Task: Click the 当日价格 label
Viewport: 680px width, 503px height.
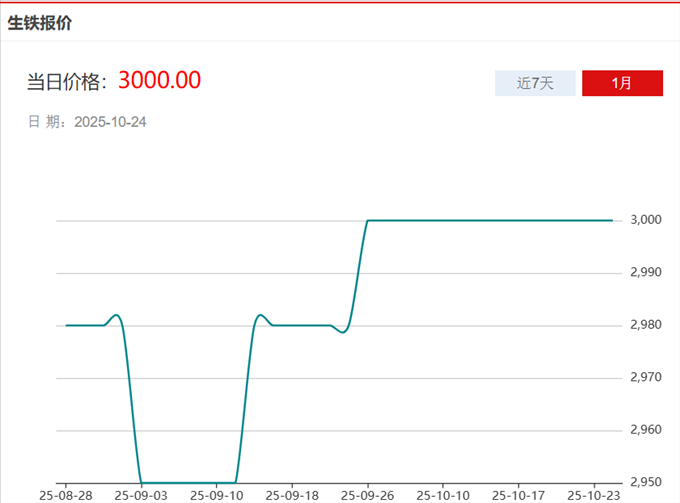Action: coord(68,82)
